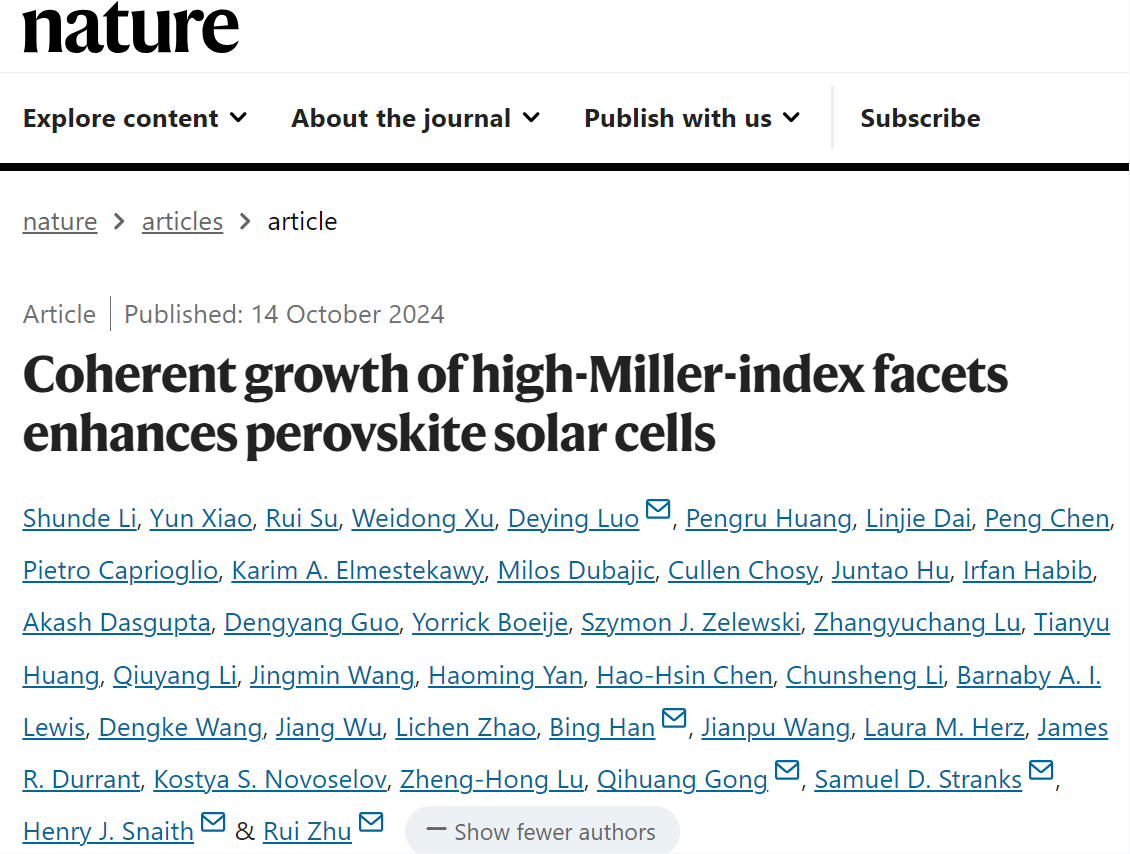View Zheng-Hong Lu author info
The image size is (1130, 854).
[491, 779]
